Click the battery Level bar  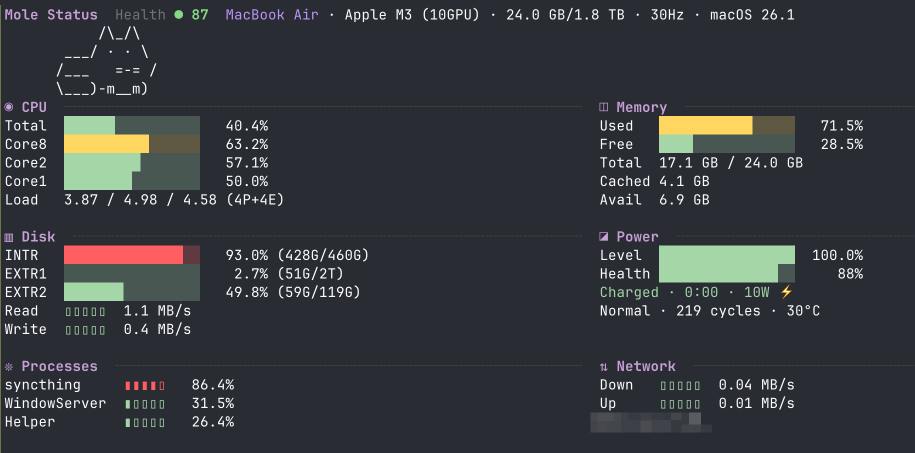pyautogui.click(x=727, y=255)
